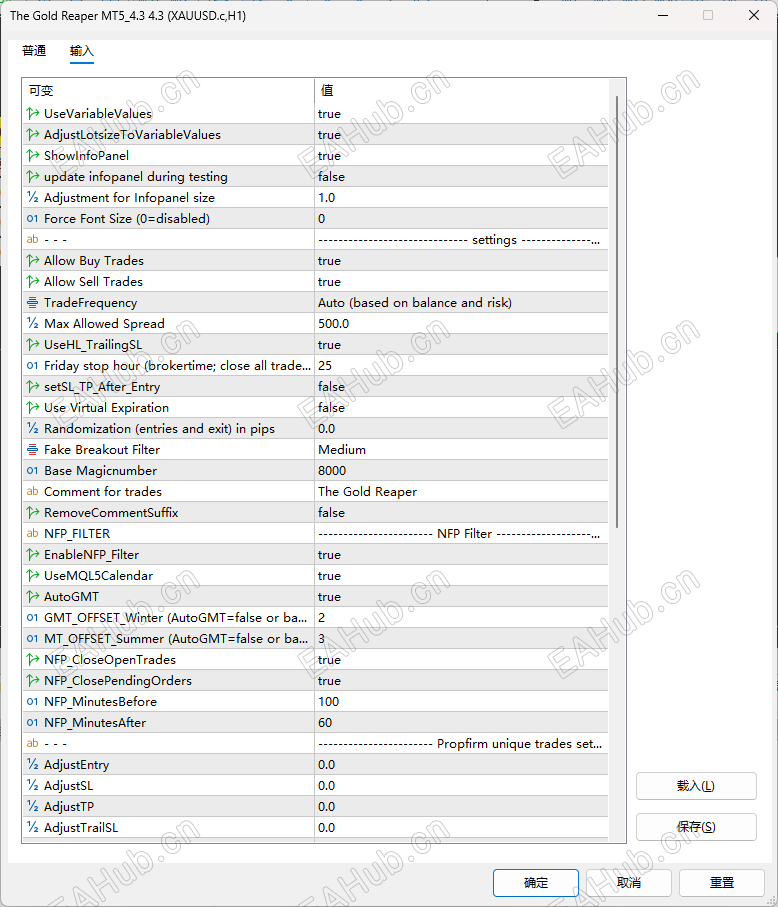
Task: Toggle the UseVariableValues true value
Action: tap(461, 113)
